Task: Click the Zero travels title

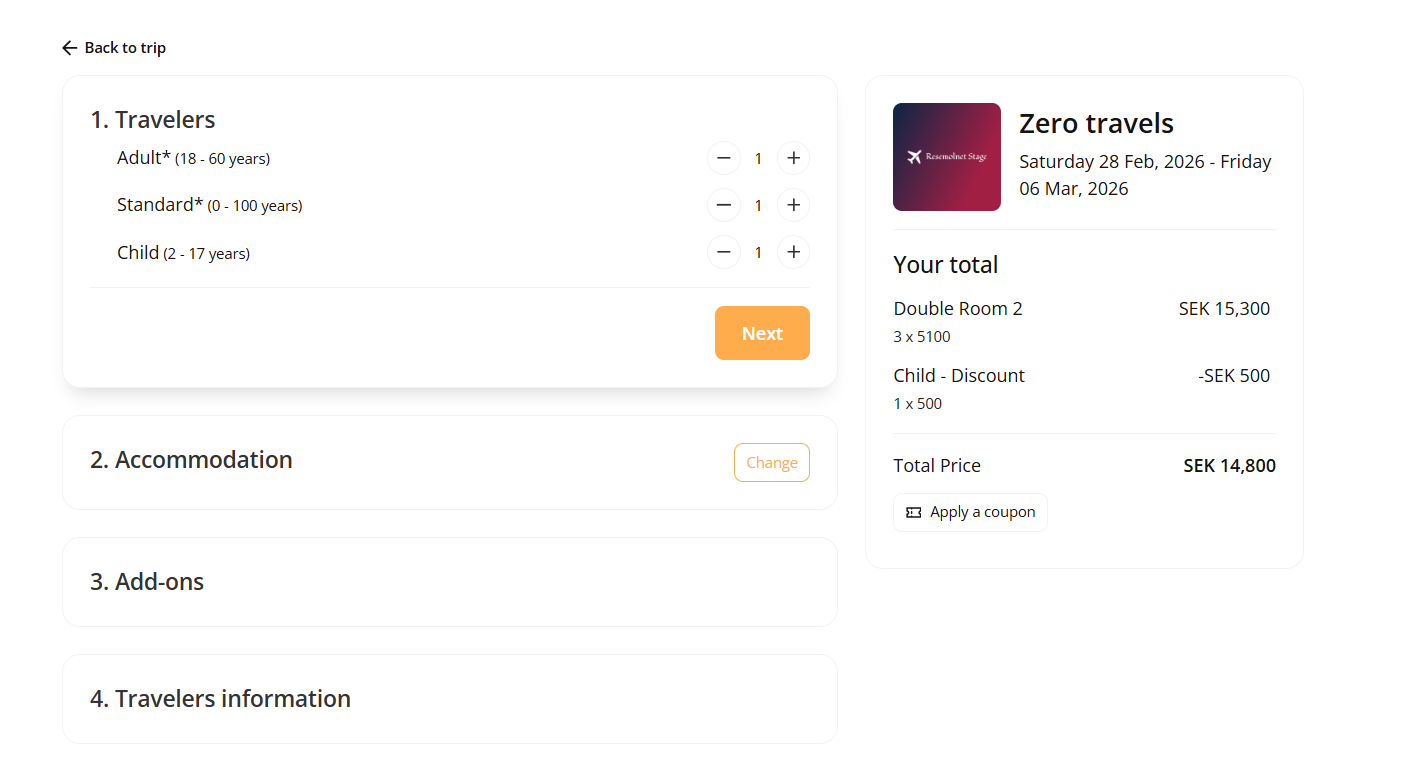Action: click(x=1096, y=124)
